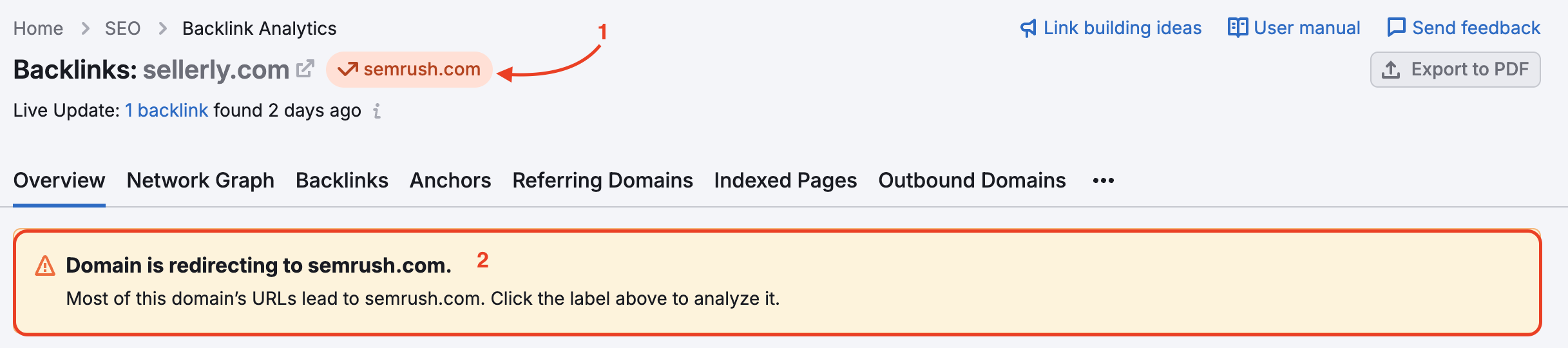Click the Send feedback speech bubble icon
The height and width of the screenshot is (348, 1568).
coord(1396,28)
